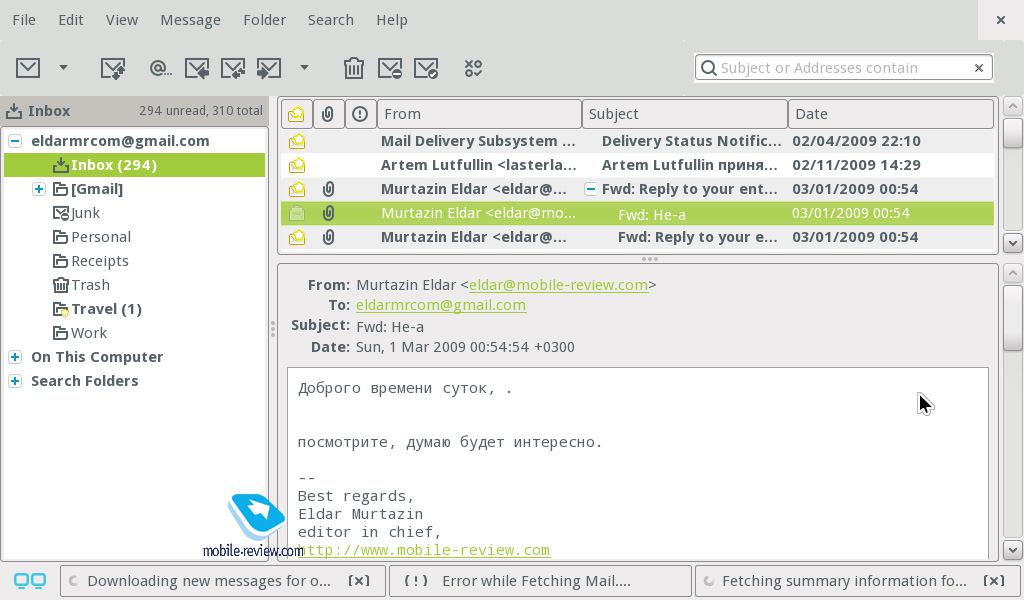Expand the On This Computer node
This screenshot has width=1024, height=600.
15,357
